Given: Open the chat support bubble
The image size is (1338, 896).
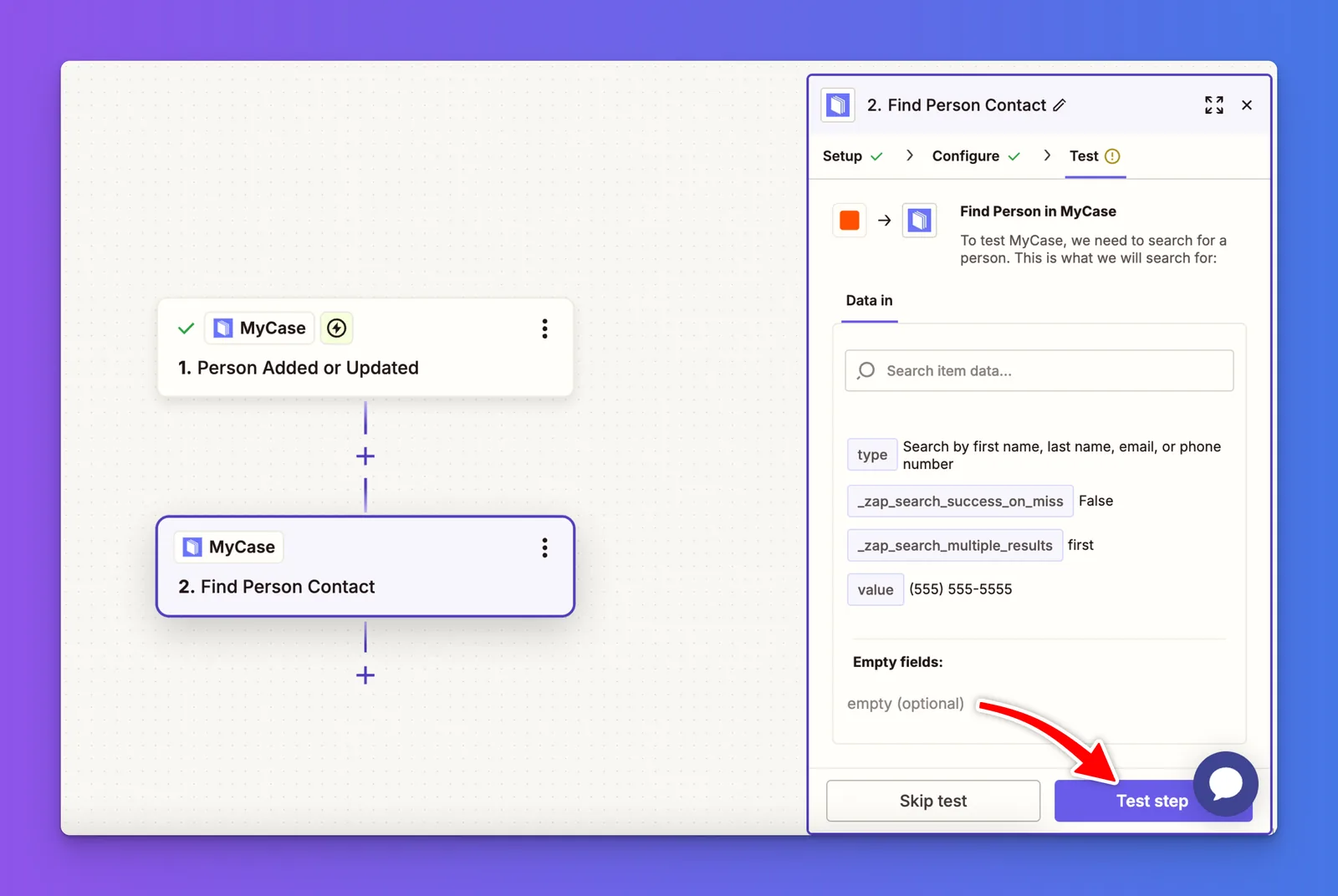Looking at the screenshot, I should coord(1226,784).
